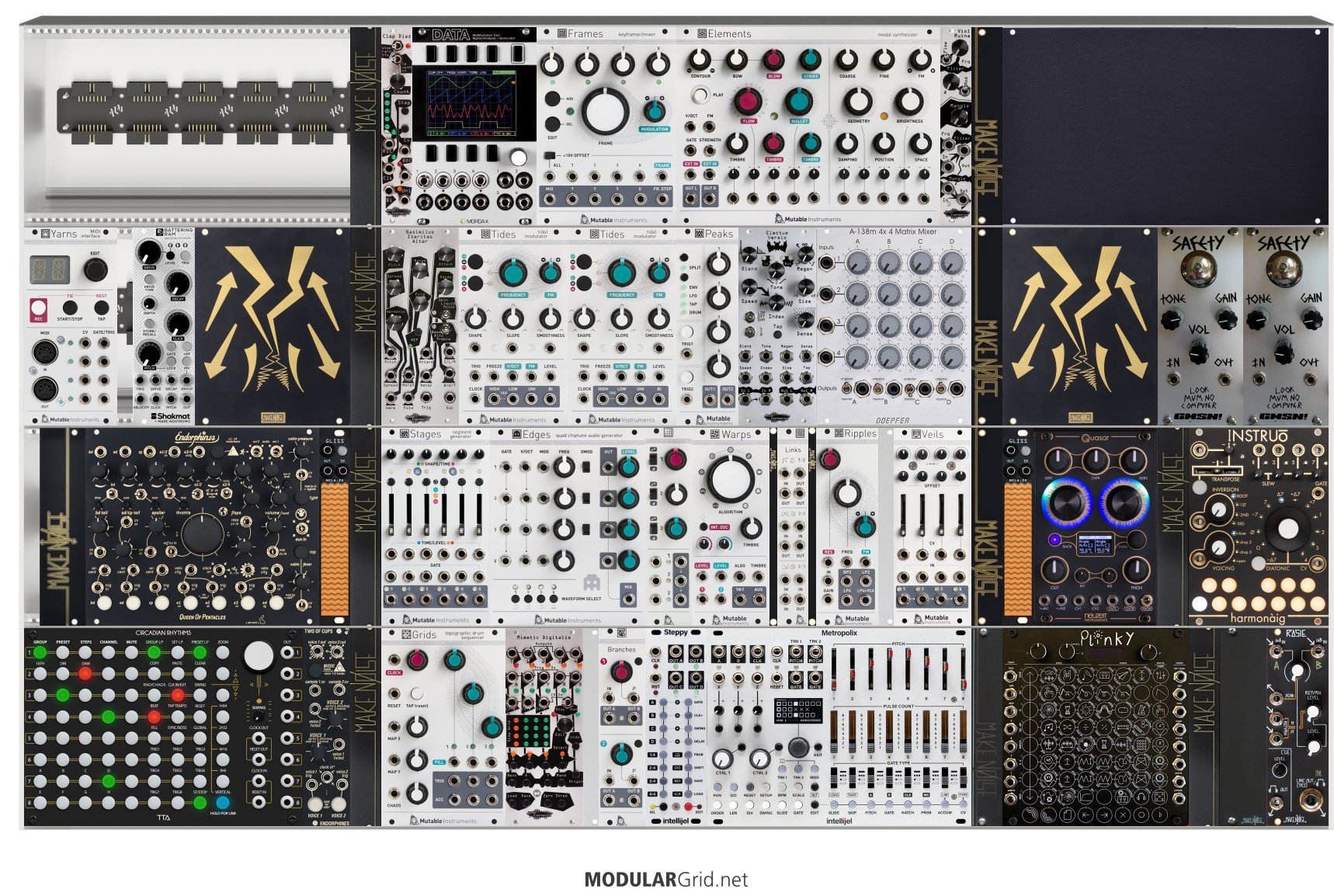The width and height of the screenshot is (1334, 896).
Task: Click FREQUENCY knob on the left Tides module
Action: [512, 273]
